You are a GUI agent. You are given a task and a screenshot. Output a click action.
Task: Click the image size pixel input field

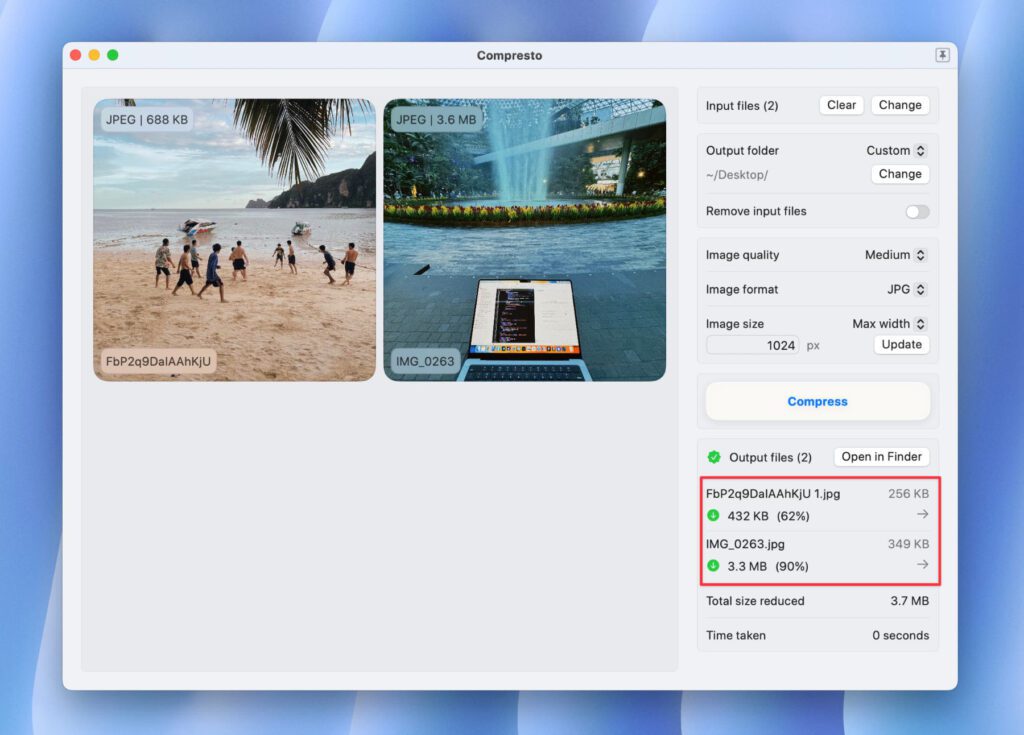pyautogui.click(x=753, y=345)
